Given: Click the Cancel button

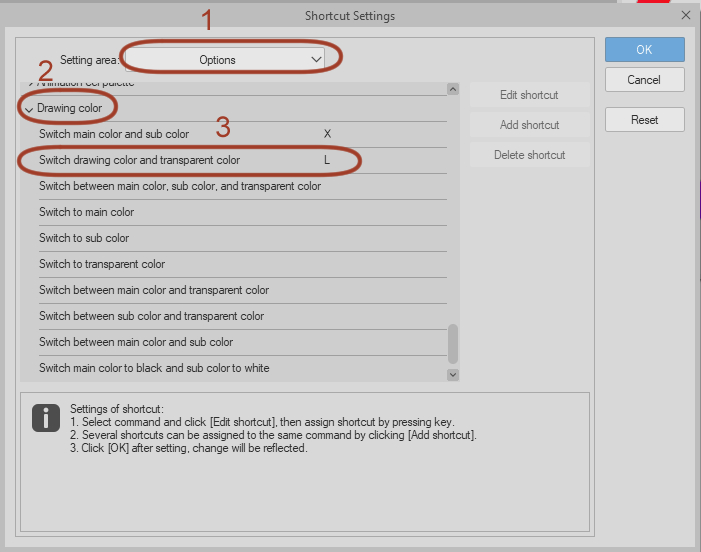Looking at the screenshot, I should point(644,80).
